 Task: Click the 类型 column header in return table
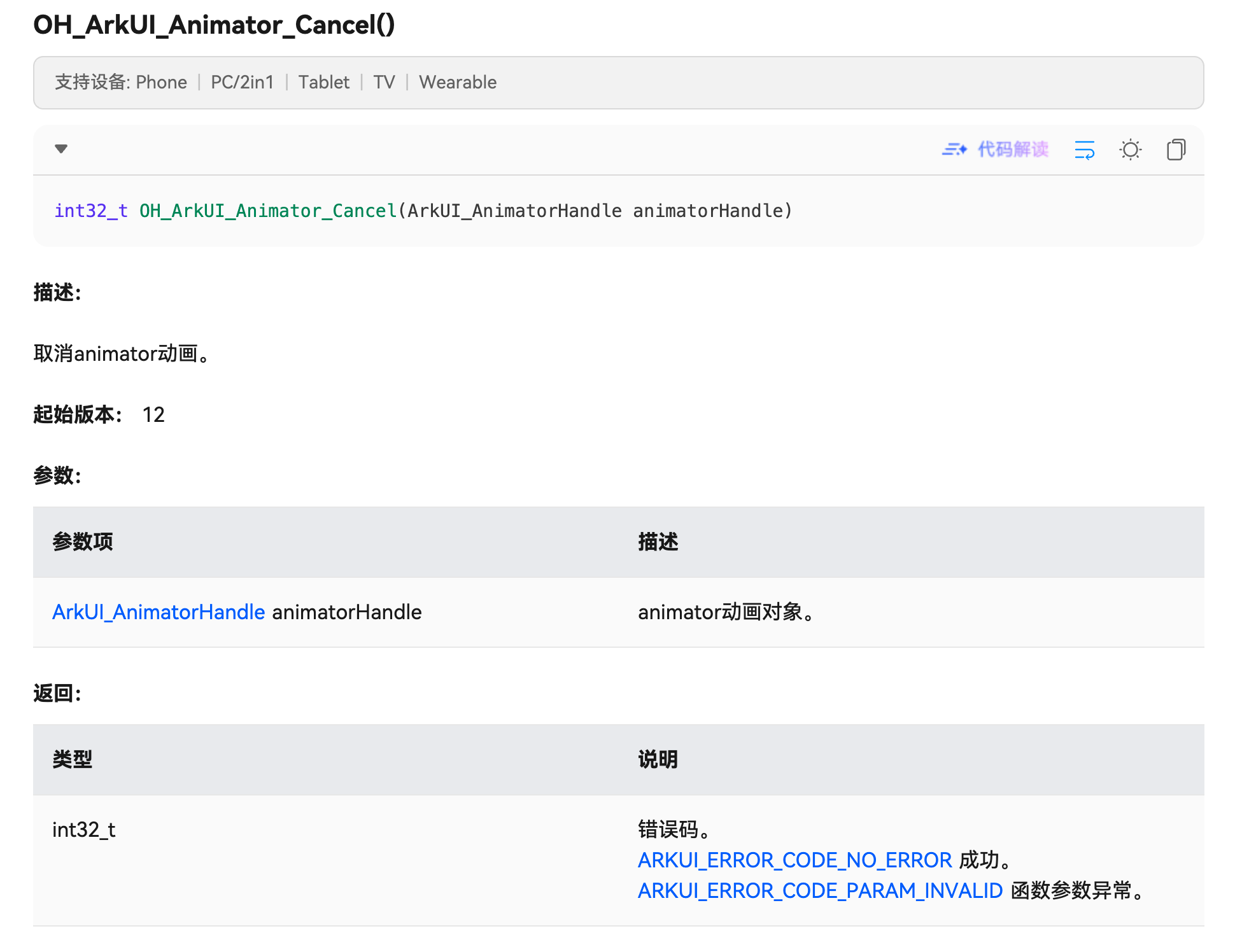73,760
